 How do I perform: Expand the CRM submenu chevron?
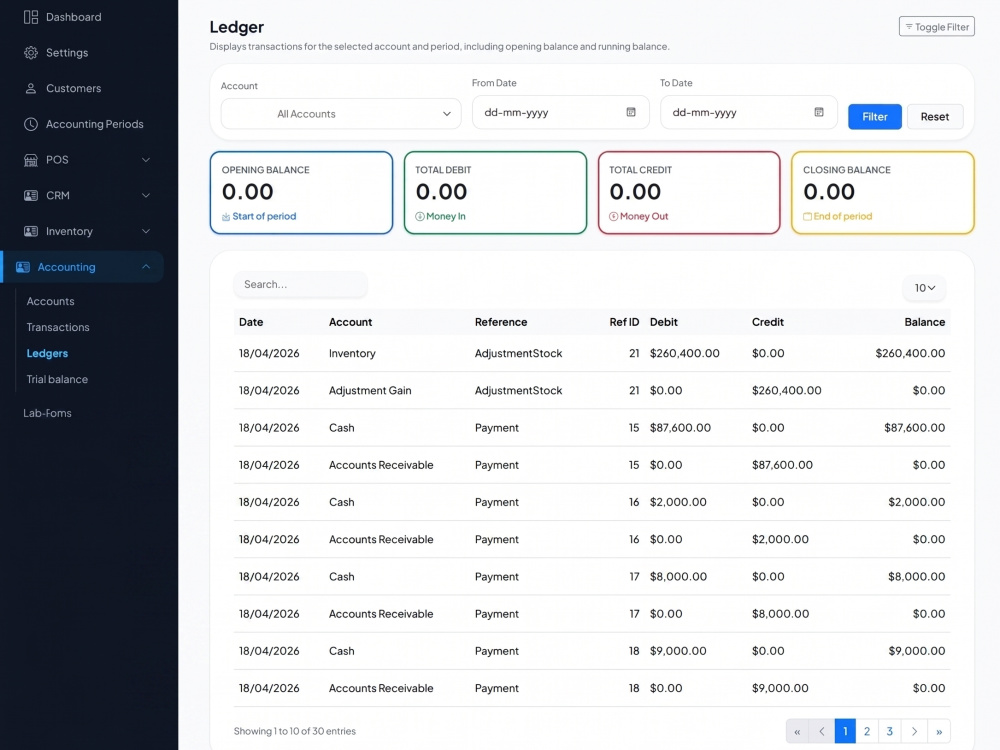pos(146,196)
